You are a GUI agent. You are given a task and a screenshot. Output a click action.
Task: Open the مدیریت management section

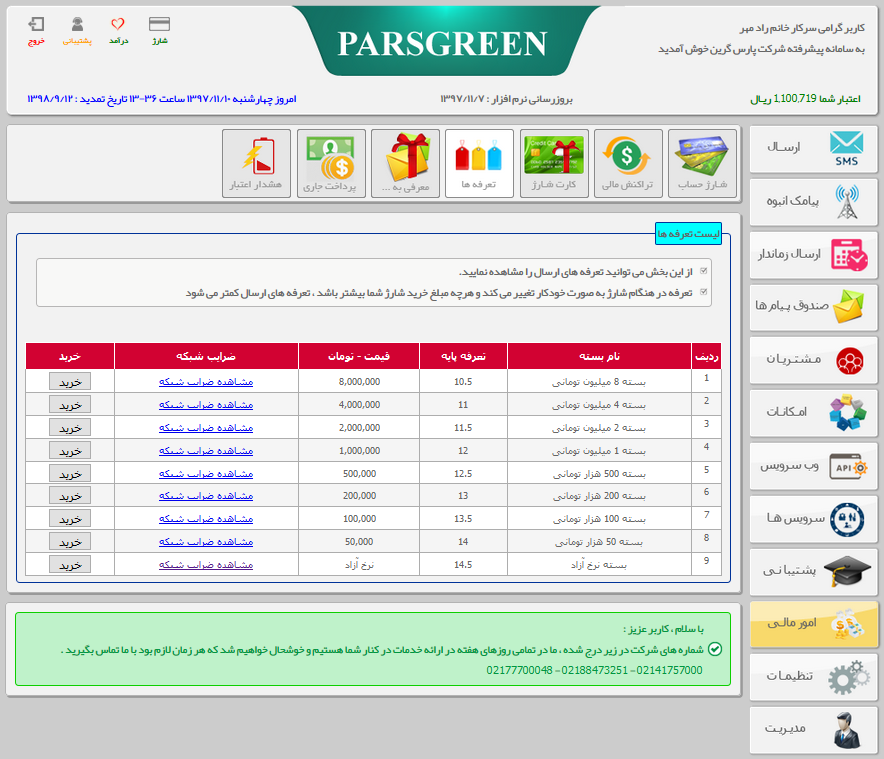814,730
